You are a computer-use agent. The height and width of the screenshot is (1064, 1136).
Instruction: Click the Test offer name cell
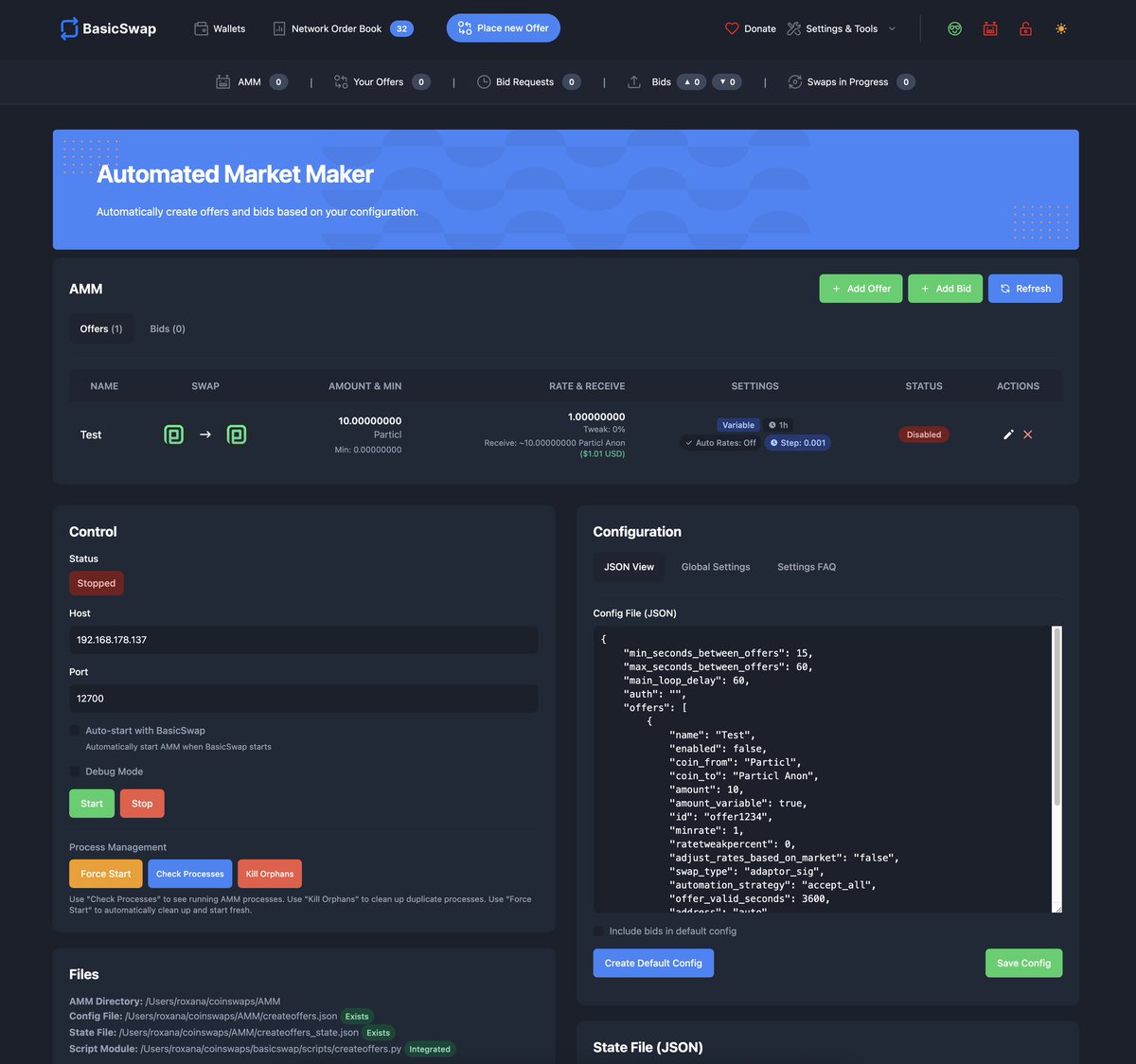click(x=91, y=434)
